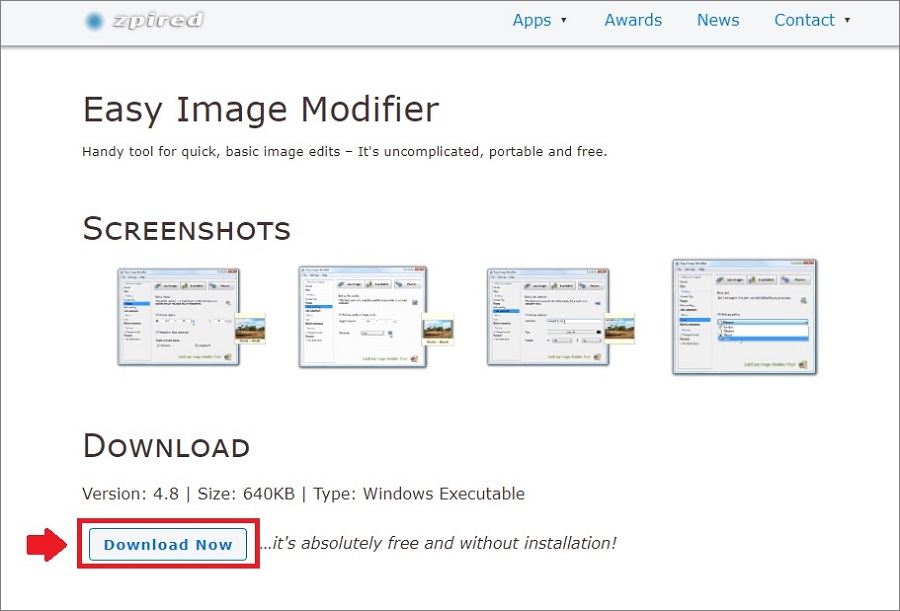The image size is (900, 611).
Task: Open the second screenshot thumbnail
Action: (376, 316)
